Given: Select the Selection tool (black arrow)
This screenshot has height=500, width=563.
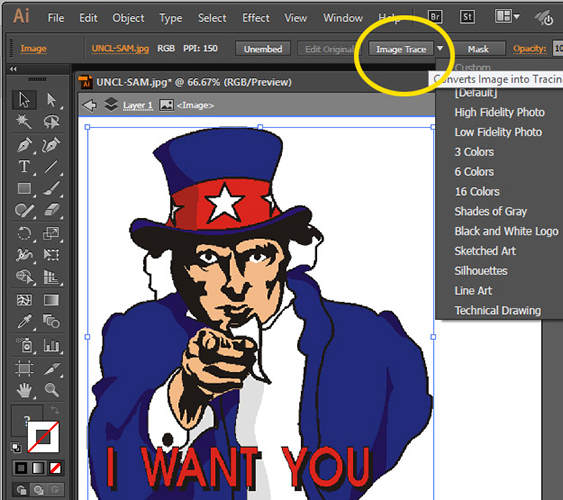Looking at the screenshot, I should tap(24, 100).
